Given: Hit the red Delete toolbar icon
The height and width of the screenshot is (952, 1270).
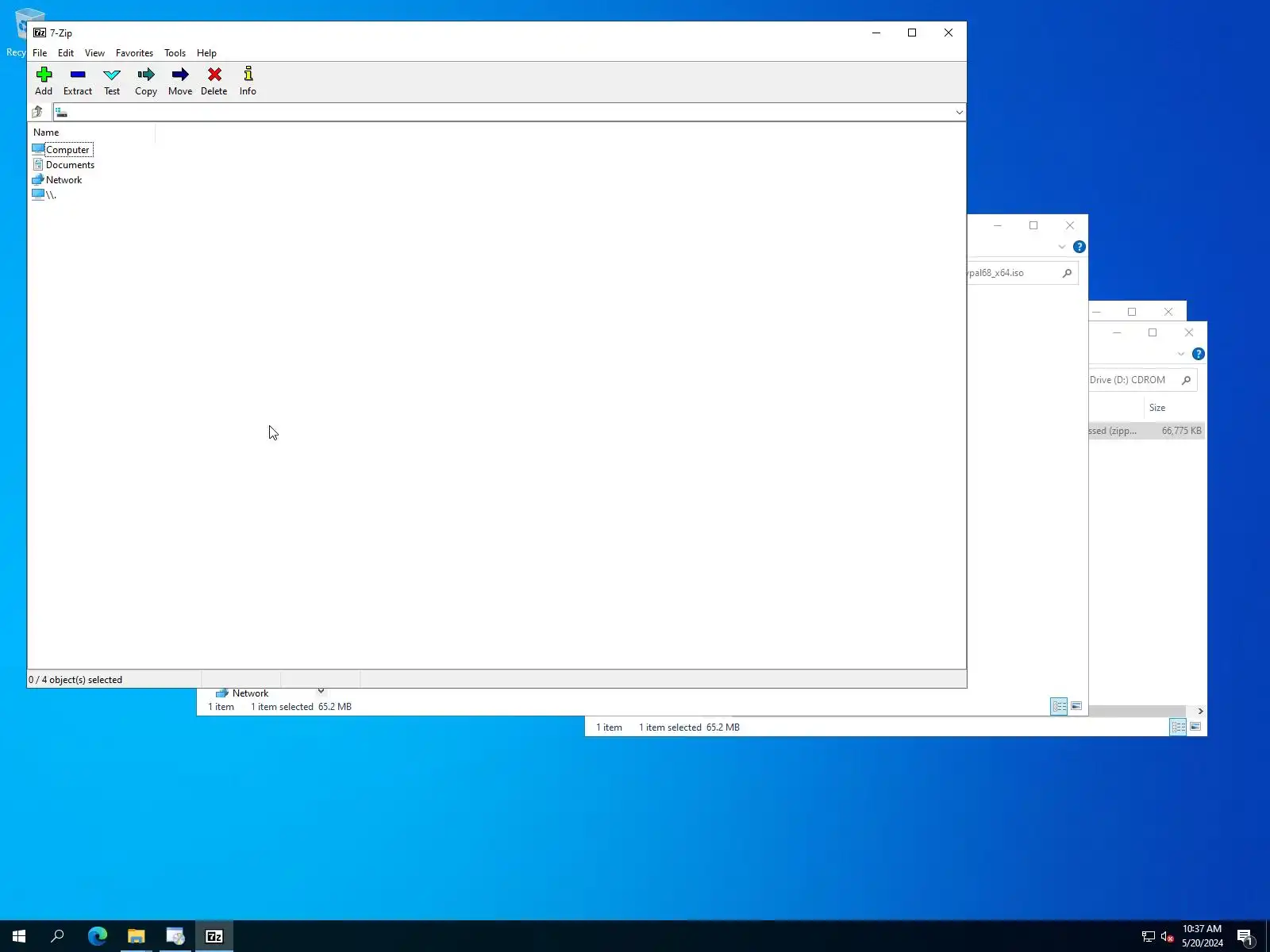Looking at the screenshot, I should click(214, 81).
